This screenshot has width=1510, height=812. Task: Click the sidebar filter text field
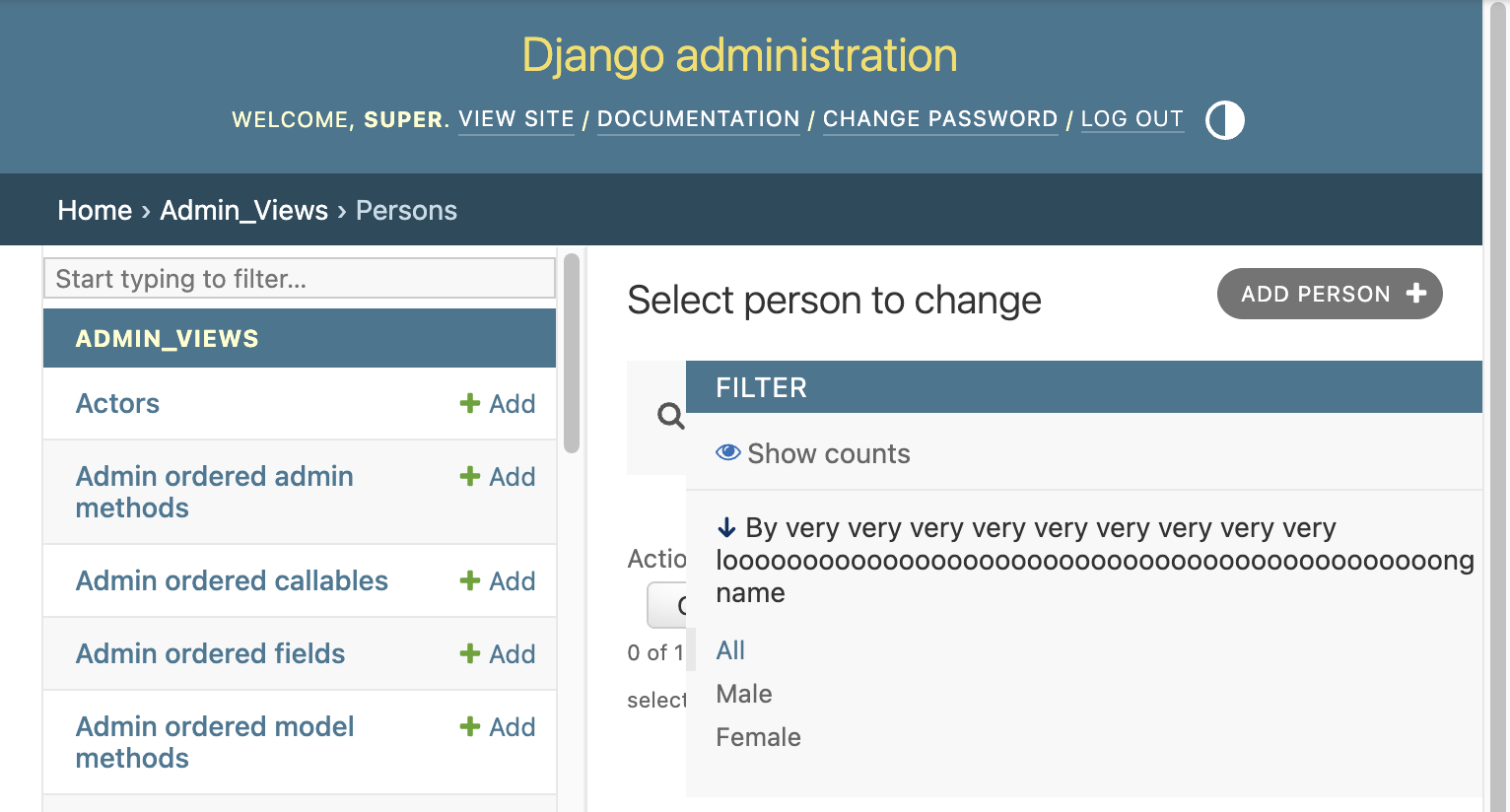point(300,279)
